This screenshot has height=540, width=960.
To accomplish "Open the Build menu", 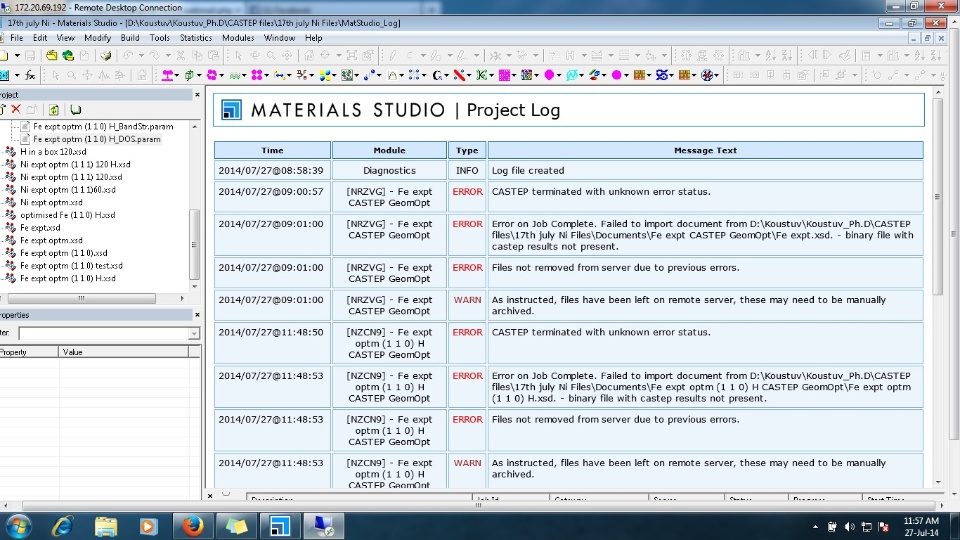I will (130, 38).
